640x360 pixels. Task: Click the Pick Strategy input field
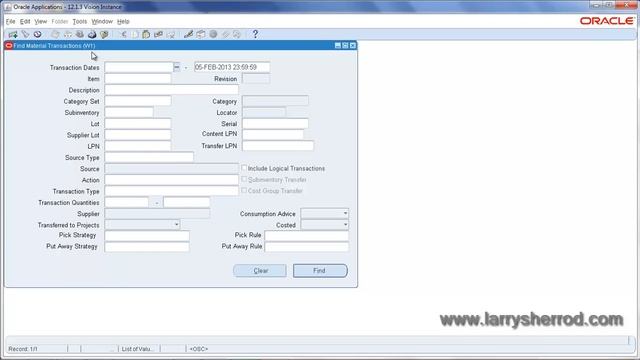tap(147, 236)
